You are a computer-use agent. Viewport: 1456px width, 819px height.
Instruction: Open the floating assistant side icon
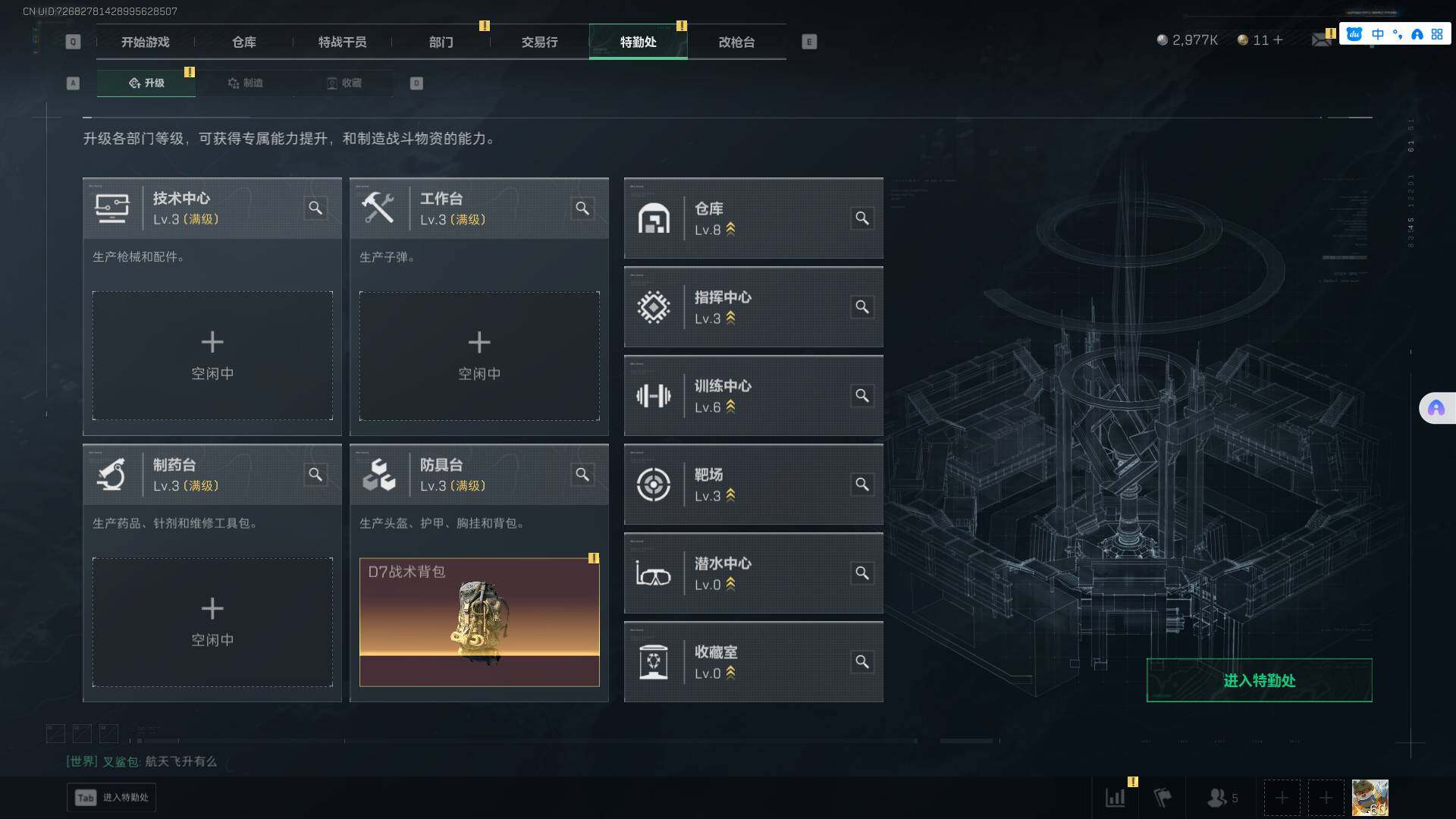tap(1436, 409)
